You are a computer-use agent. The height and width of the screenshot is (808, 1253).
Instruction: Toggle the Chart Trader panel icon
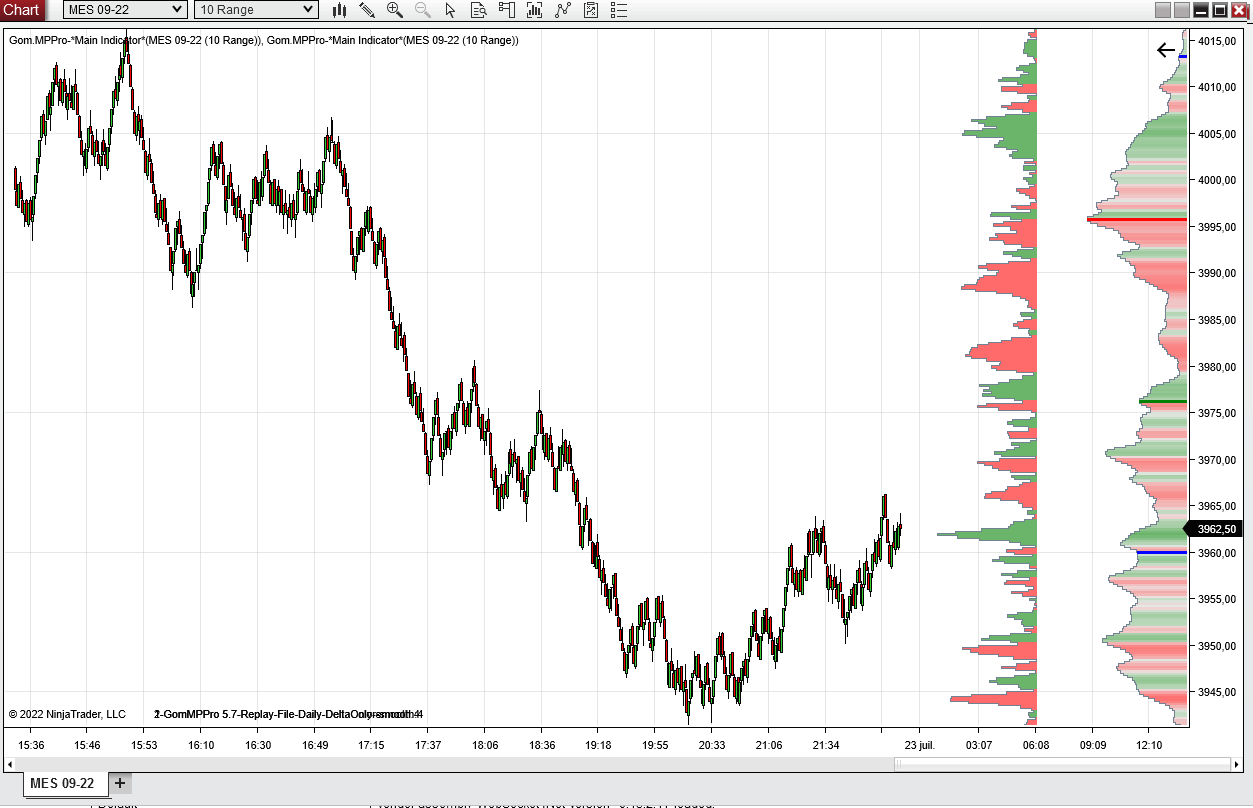(506, 10)
